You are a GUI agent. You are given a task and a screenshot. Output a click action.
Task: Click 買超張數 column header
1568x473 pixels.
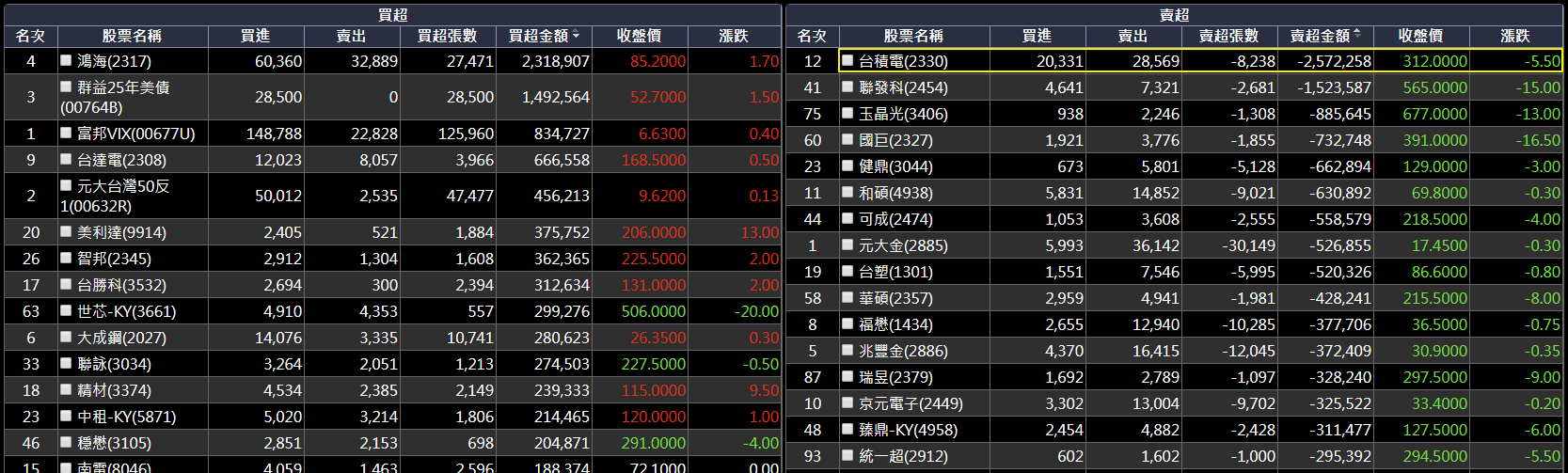click(x=447, y=36)
